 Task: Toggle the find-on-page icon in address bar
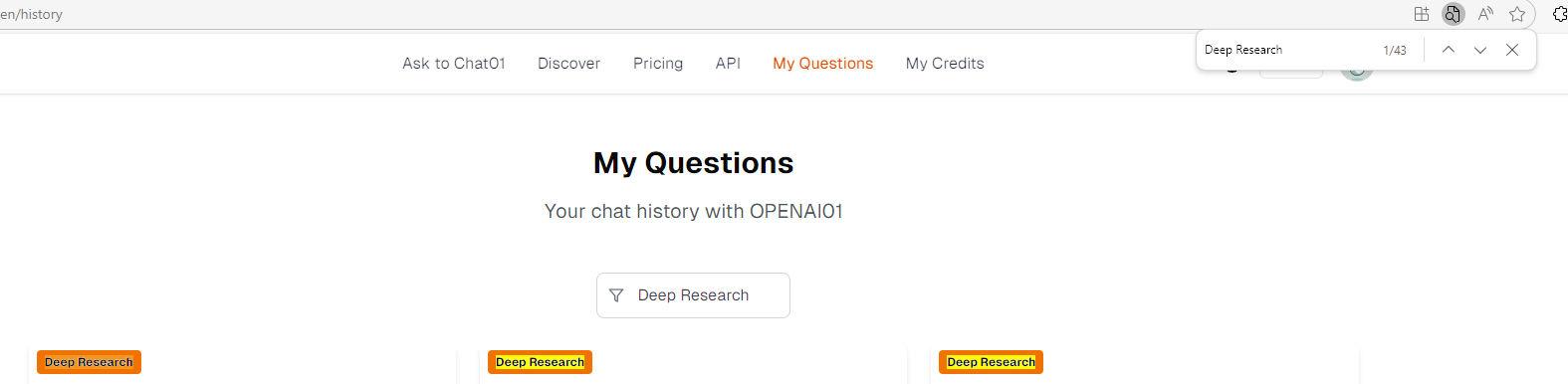point(1454,14)
